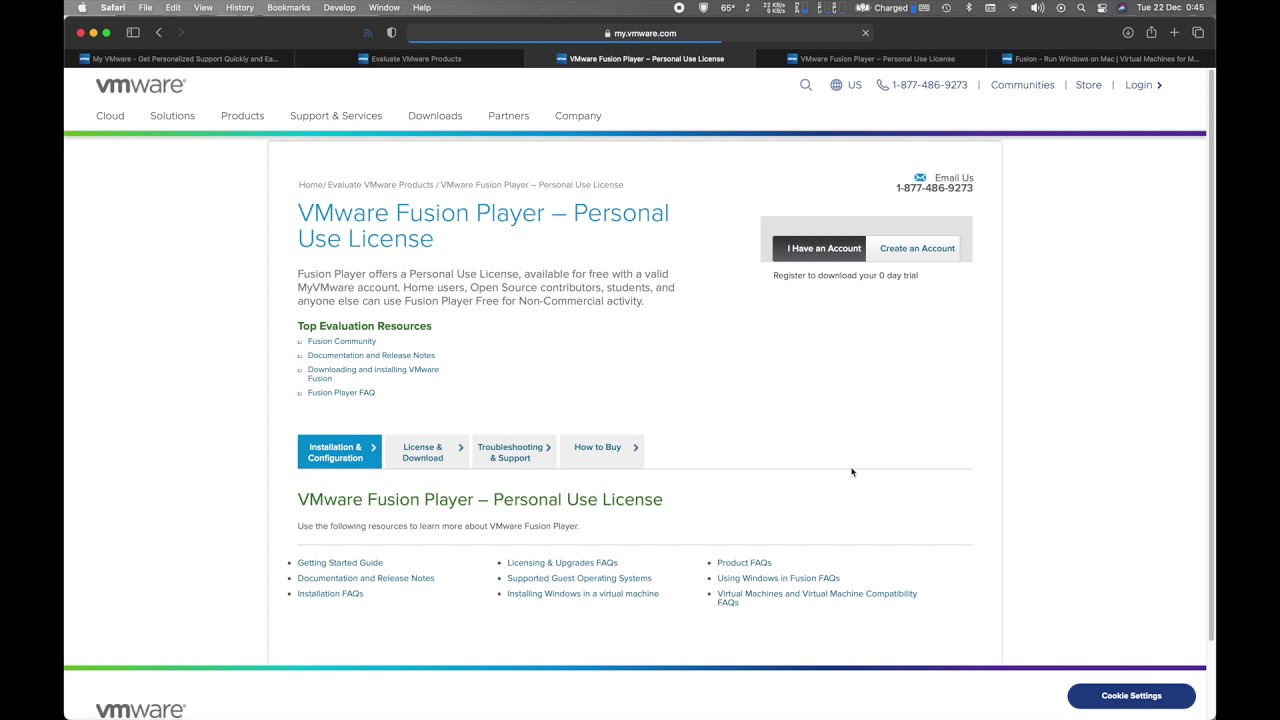Expand Installation & Configuration section

point(339,452)
